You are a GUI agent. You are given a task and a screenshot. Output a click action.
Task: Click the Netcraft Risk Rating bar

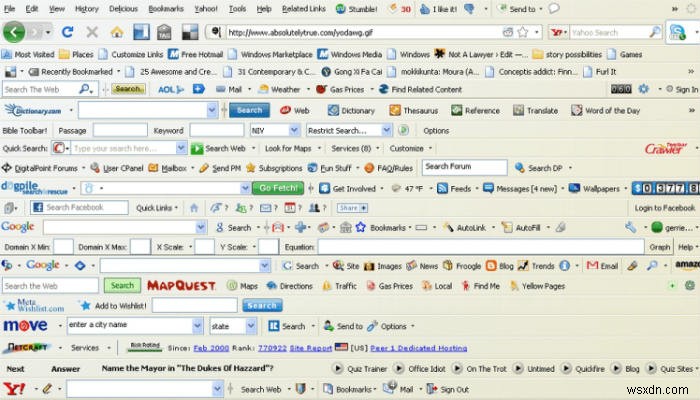click(145, 347)
